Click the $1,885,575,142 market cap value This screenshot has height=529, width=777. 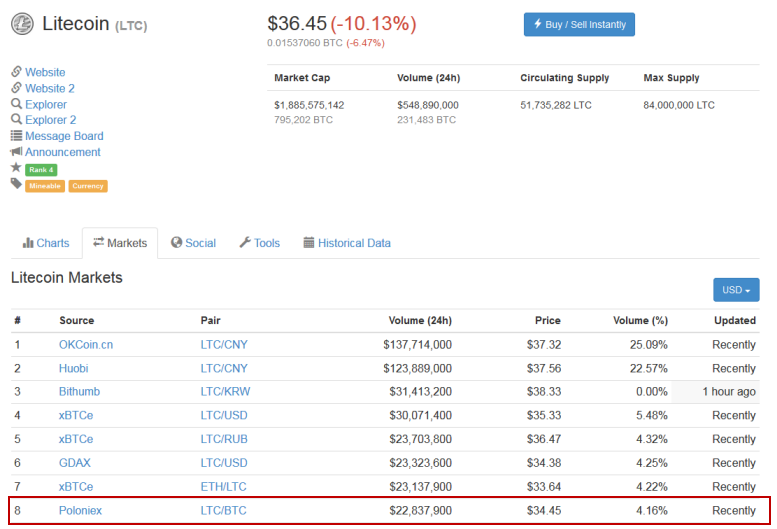(309, 105)
